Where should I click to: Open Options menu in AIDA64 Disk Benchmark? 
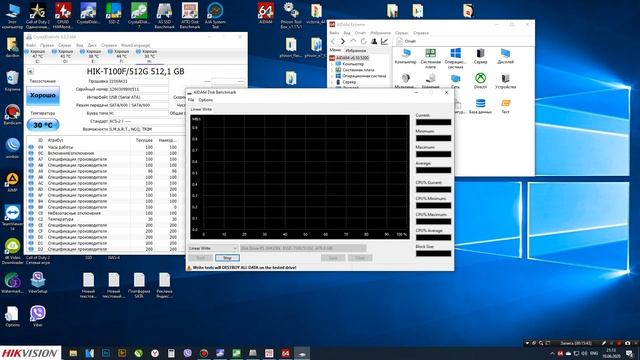(x=205, y=100)
